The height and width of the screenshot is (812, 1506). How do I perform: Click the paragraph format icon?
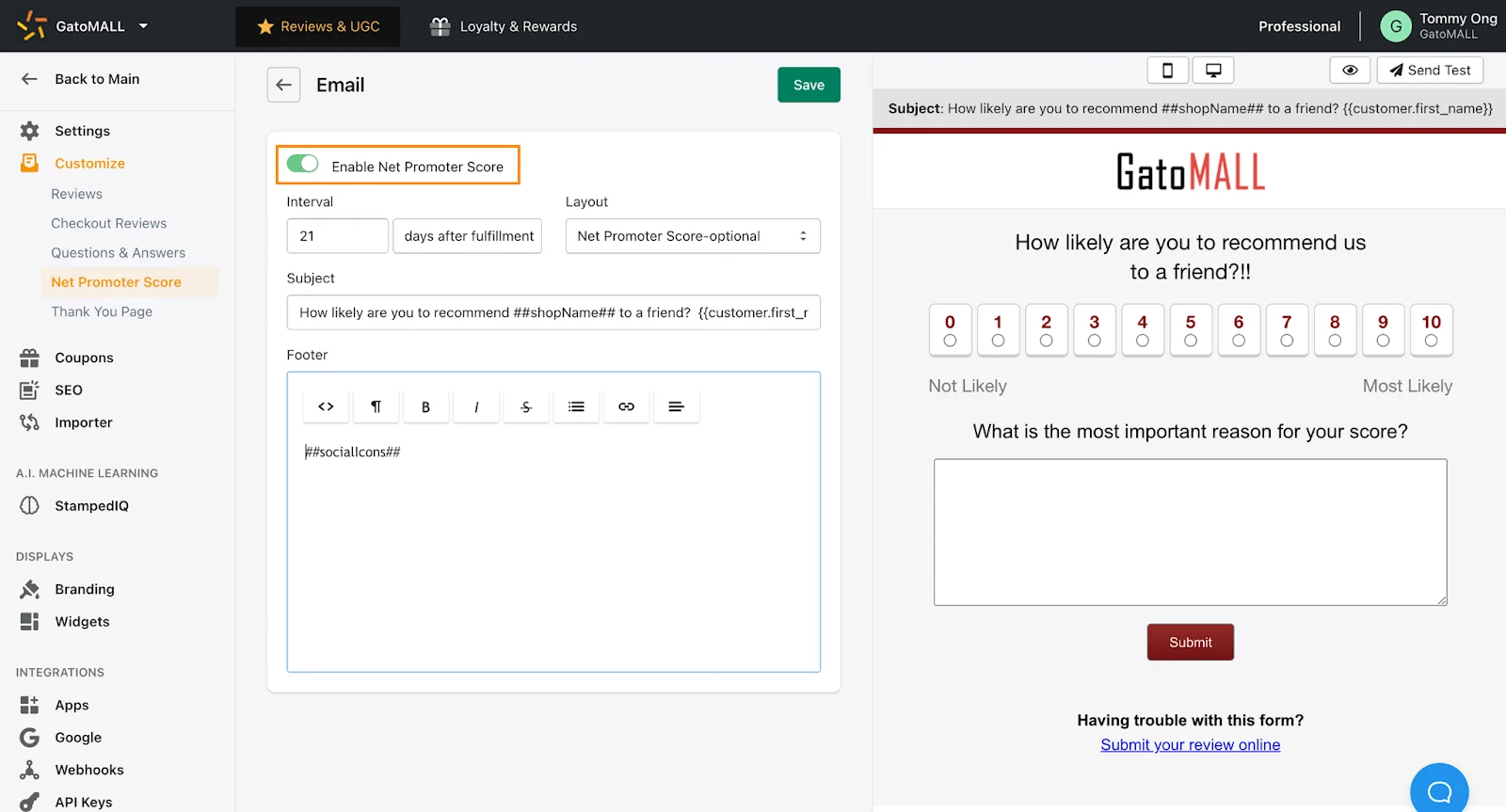point(376,406)
